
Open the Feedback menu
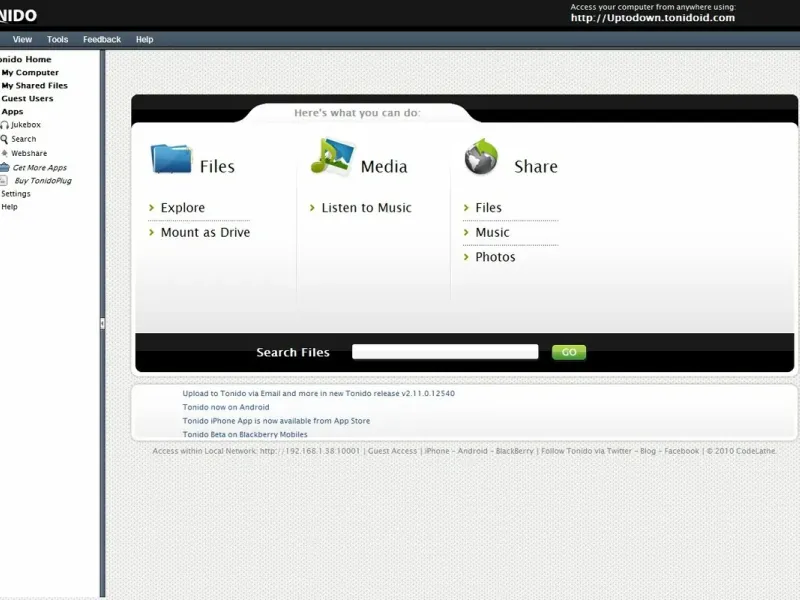click(102, 39)
